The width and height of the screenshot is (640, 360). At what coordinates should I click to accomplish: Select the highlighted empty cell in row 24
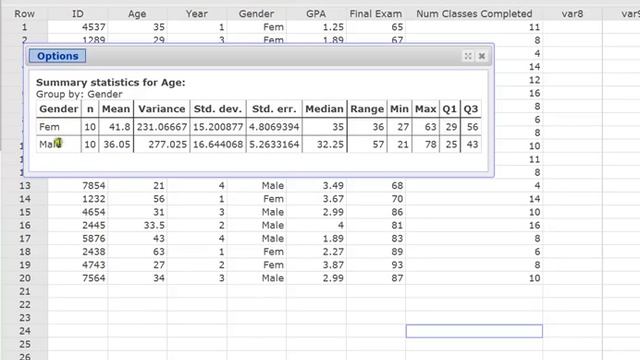coord(474,331)
